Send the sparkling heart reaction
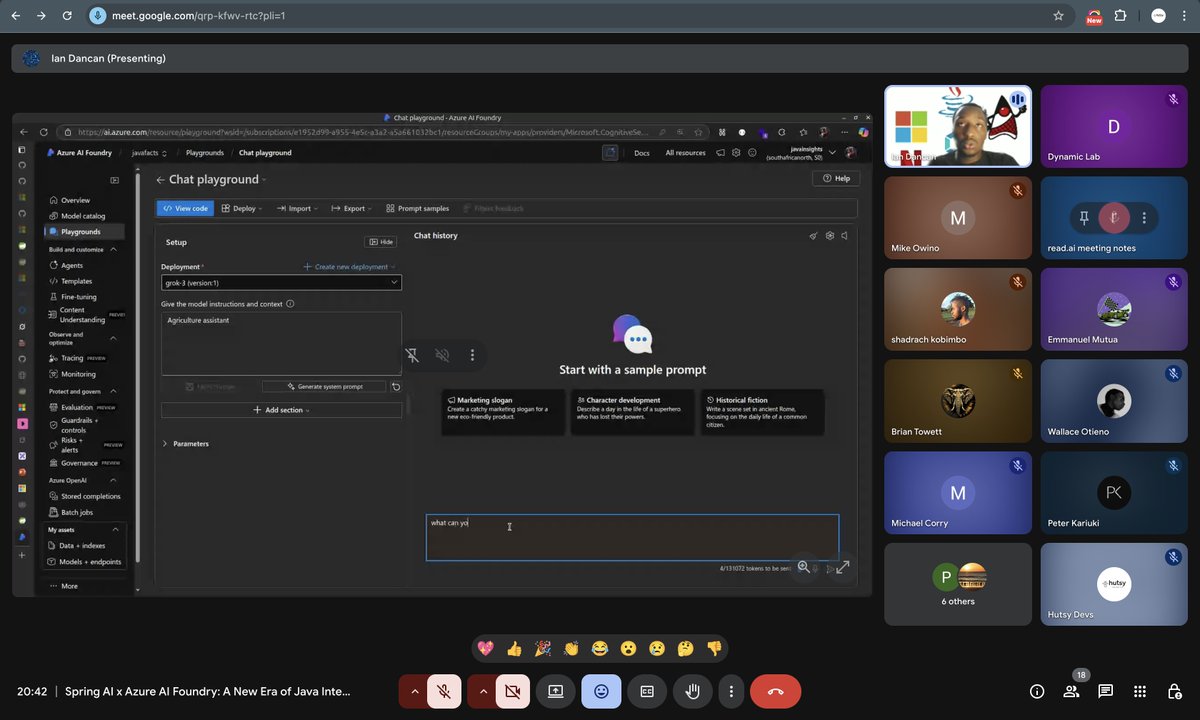1200x720 pixels. [486, 648]
